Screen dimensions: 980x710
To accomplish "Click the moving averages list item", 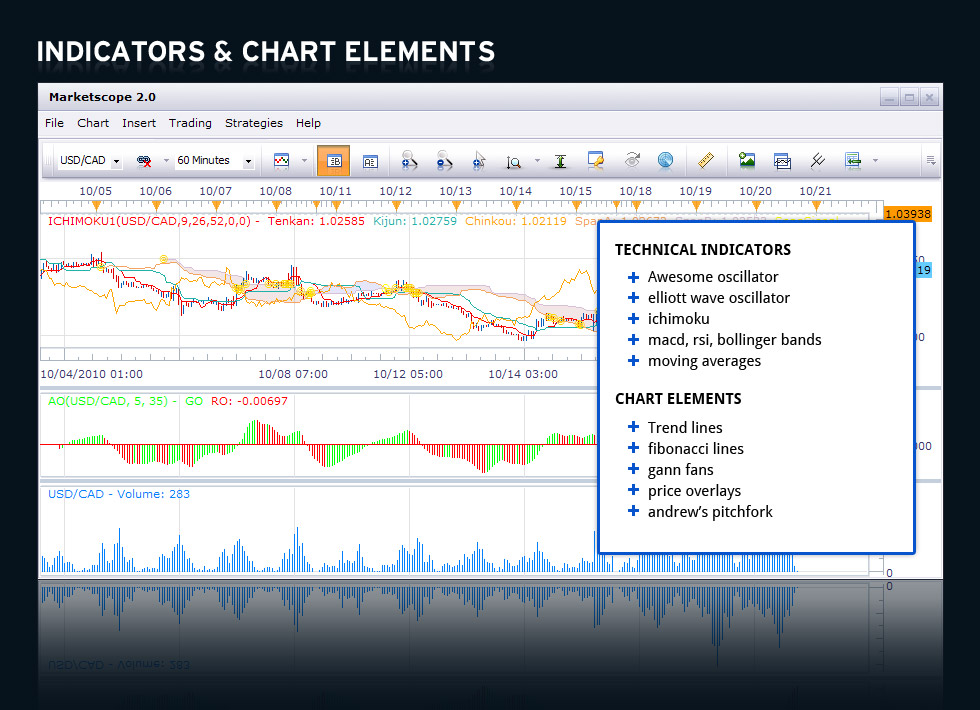I will 704,361.
